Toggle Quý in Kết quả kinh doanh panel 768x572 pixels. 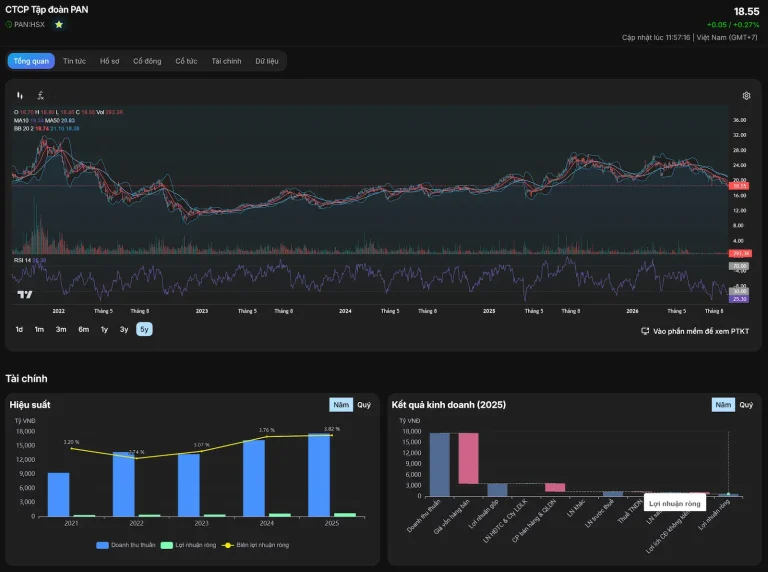(x=746, y=405)
